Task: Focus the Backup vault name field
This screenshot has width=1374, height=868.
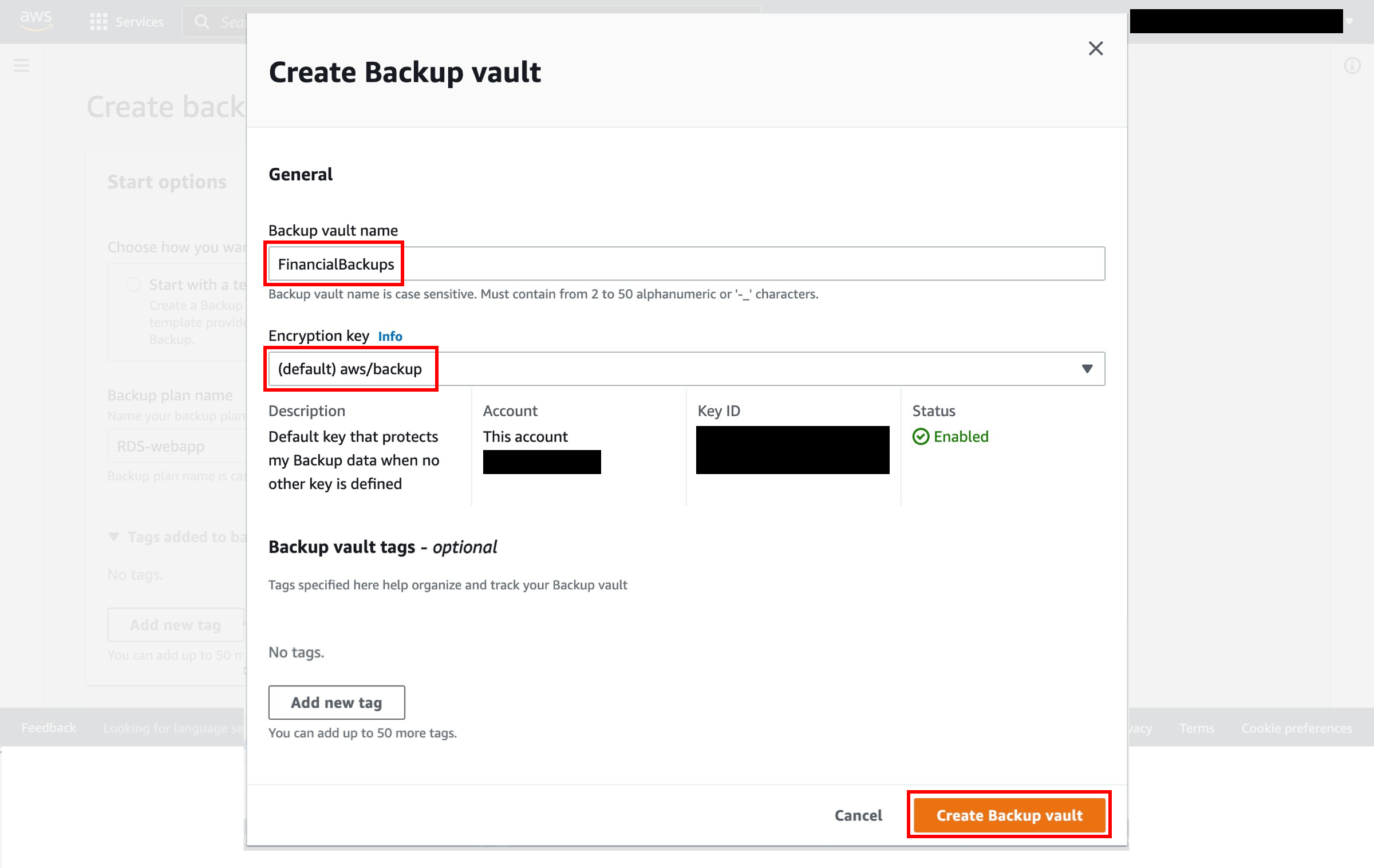Action: (x=686, y=264)
